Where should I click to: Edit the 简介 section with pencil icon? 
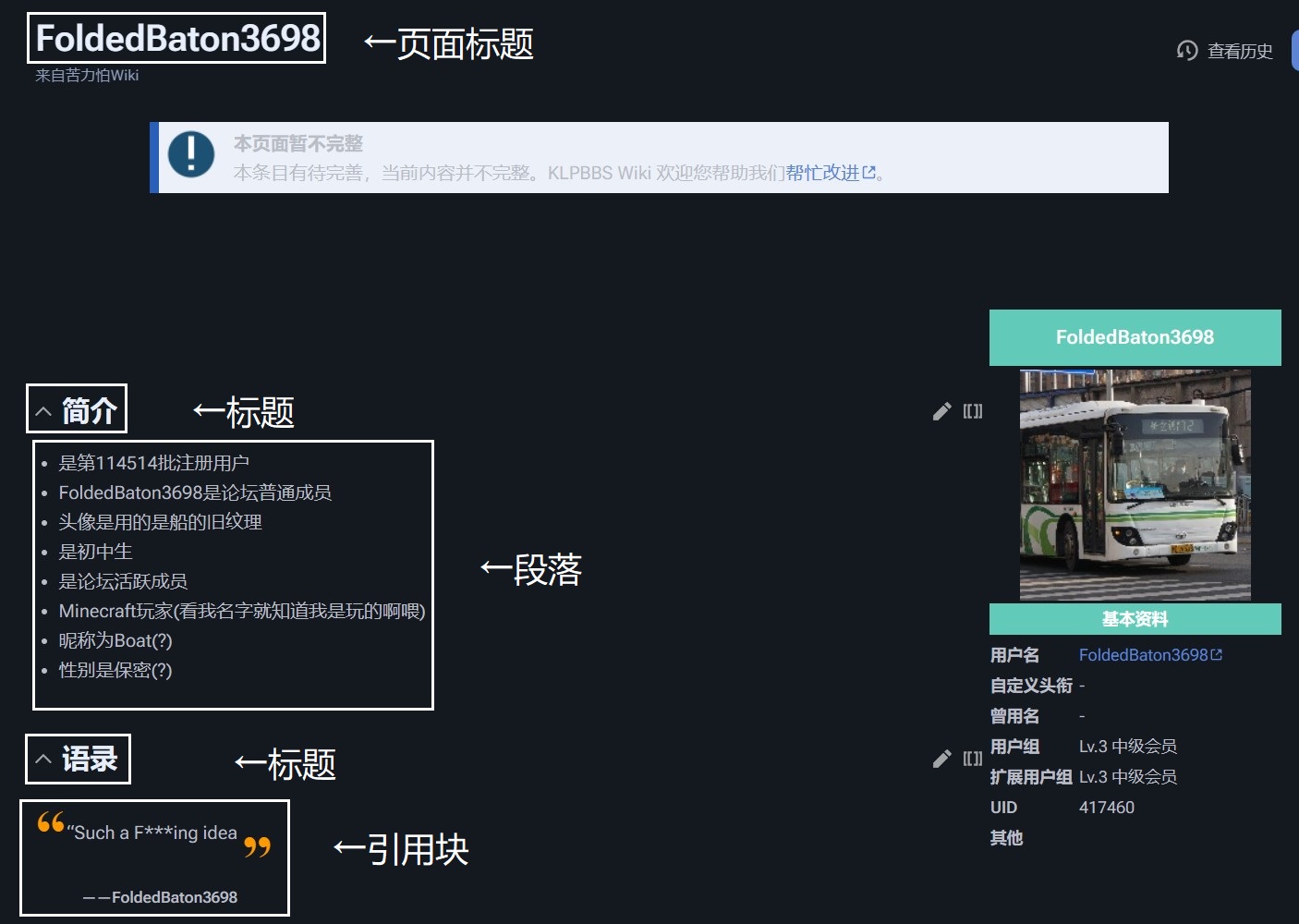point(941,411)
